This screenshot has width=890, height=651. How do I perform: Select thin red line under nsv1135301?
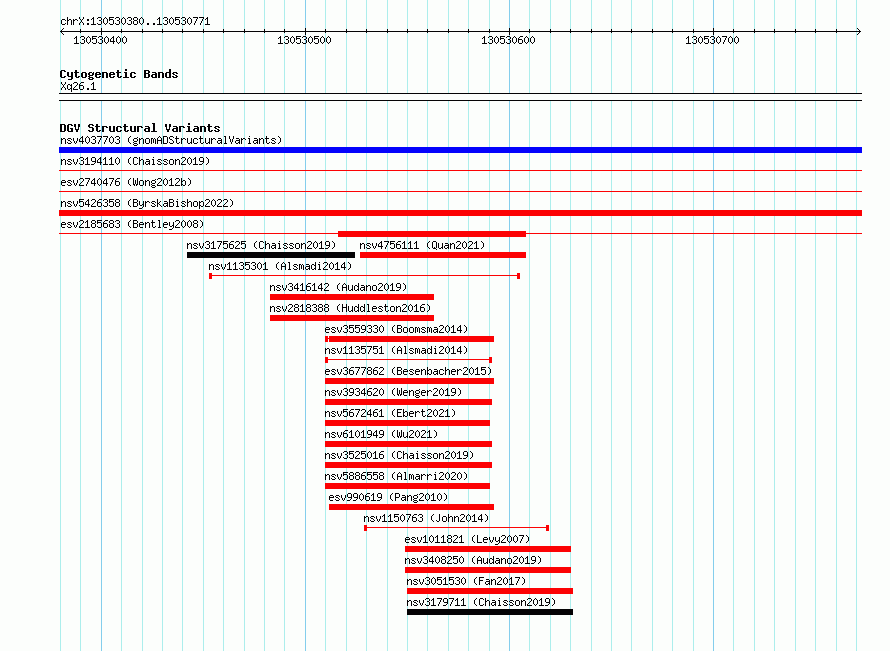coord(364,276)
